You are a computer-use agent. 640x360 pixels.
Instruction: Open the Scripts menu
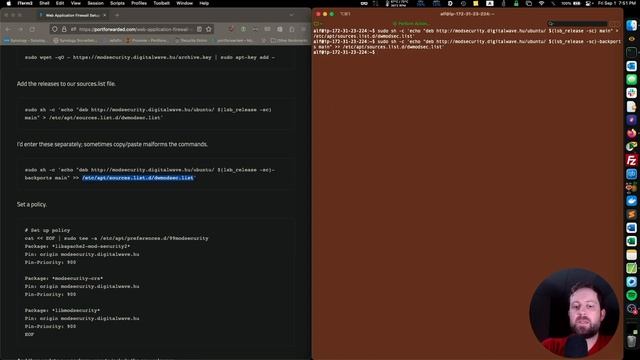coord(117,3)
